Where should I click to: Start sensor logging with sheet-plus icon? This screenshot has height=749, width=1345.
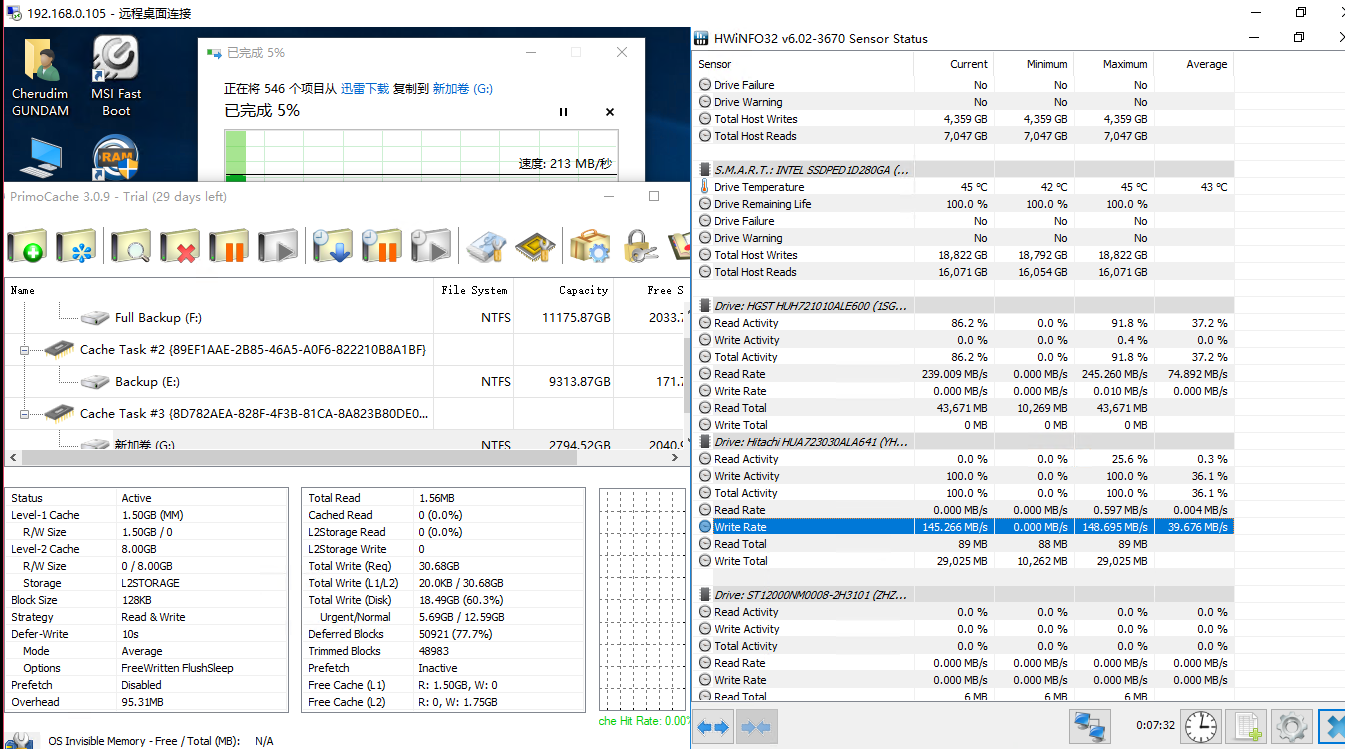pyautogui.click(x=1246, y=727)
